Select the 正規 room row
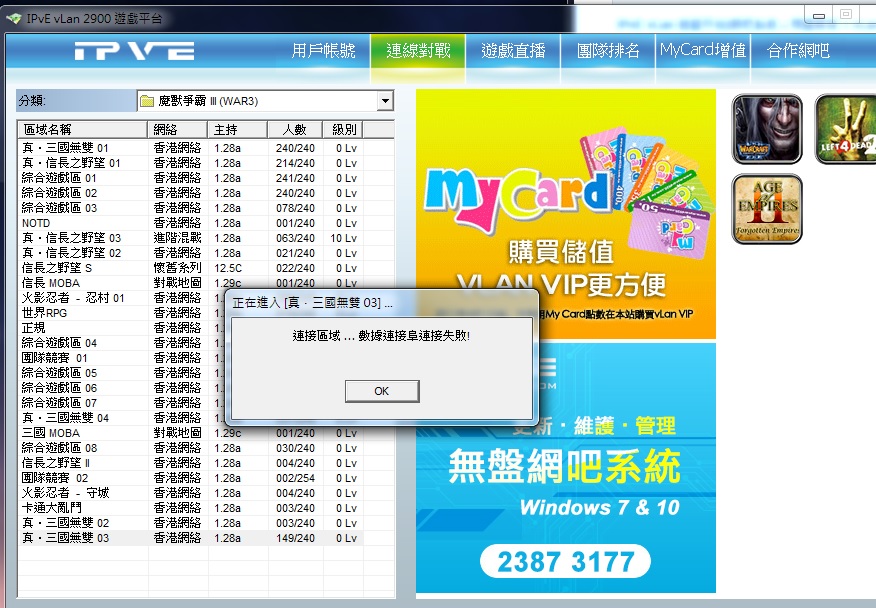 click(122, 328)
